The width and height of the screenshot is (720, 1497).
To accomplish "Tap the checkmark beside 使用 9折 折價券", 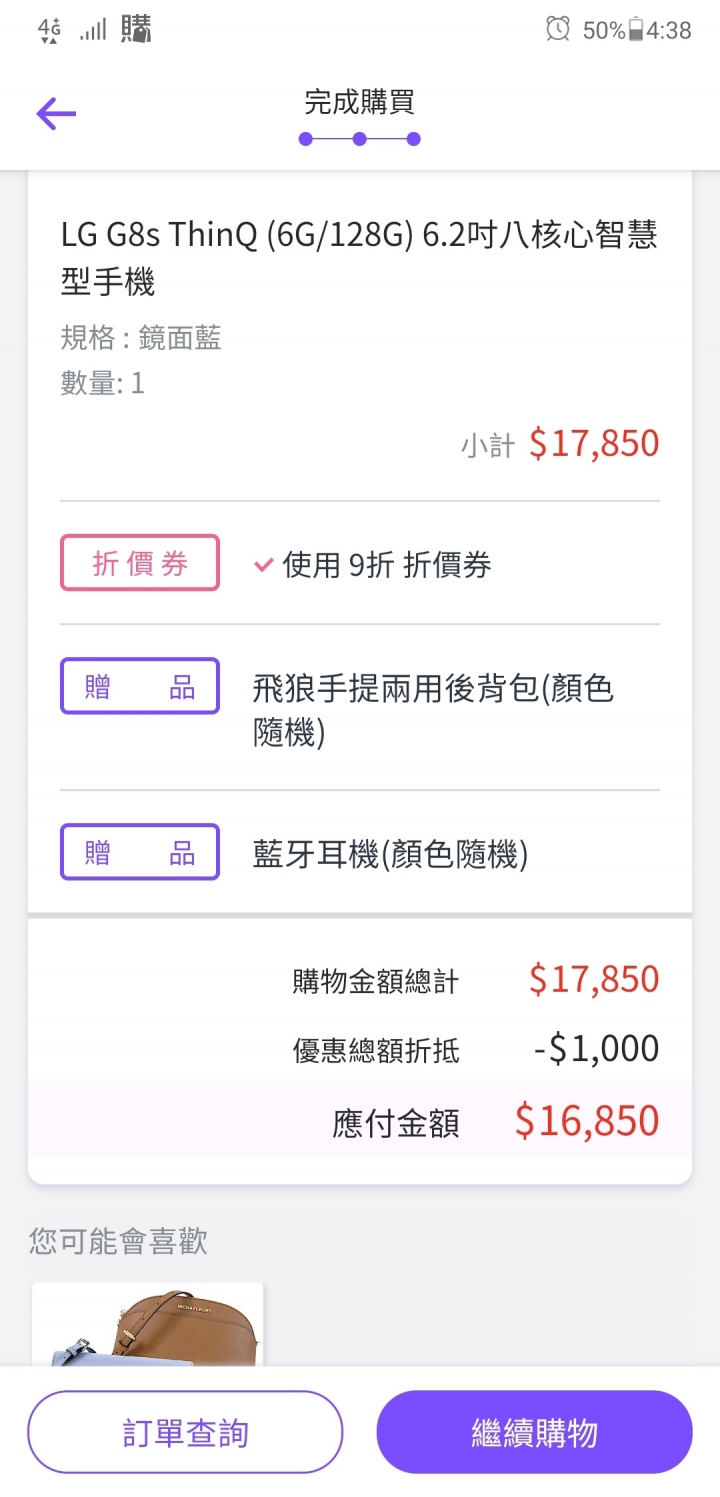I will pos(264,565).
